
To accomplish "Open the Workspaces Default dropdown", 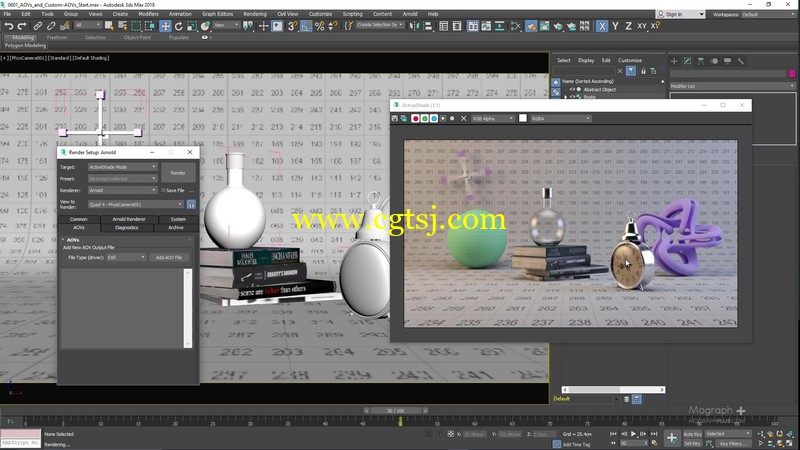I will 768,14.
